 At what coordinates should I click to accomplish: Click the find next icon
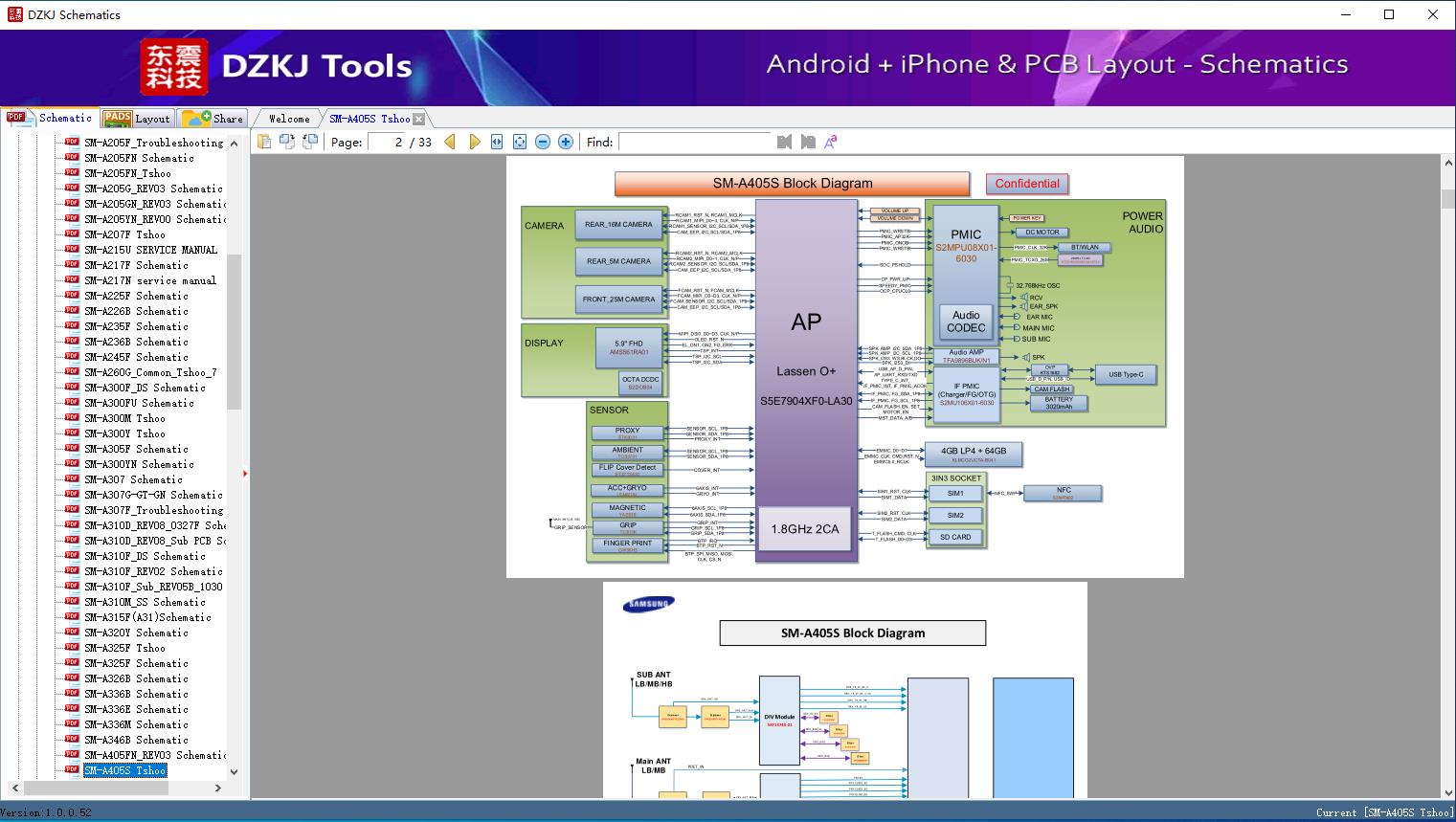tap(808, 142)
